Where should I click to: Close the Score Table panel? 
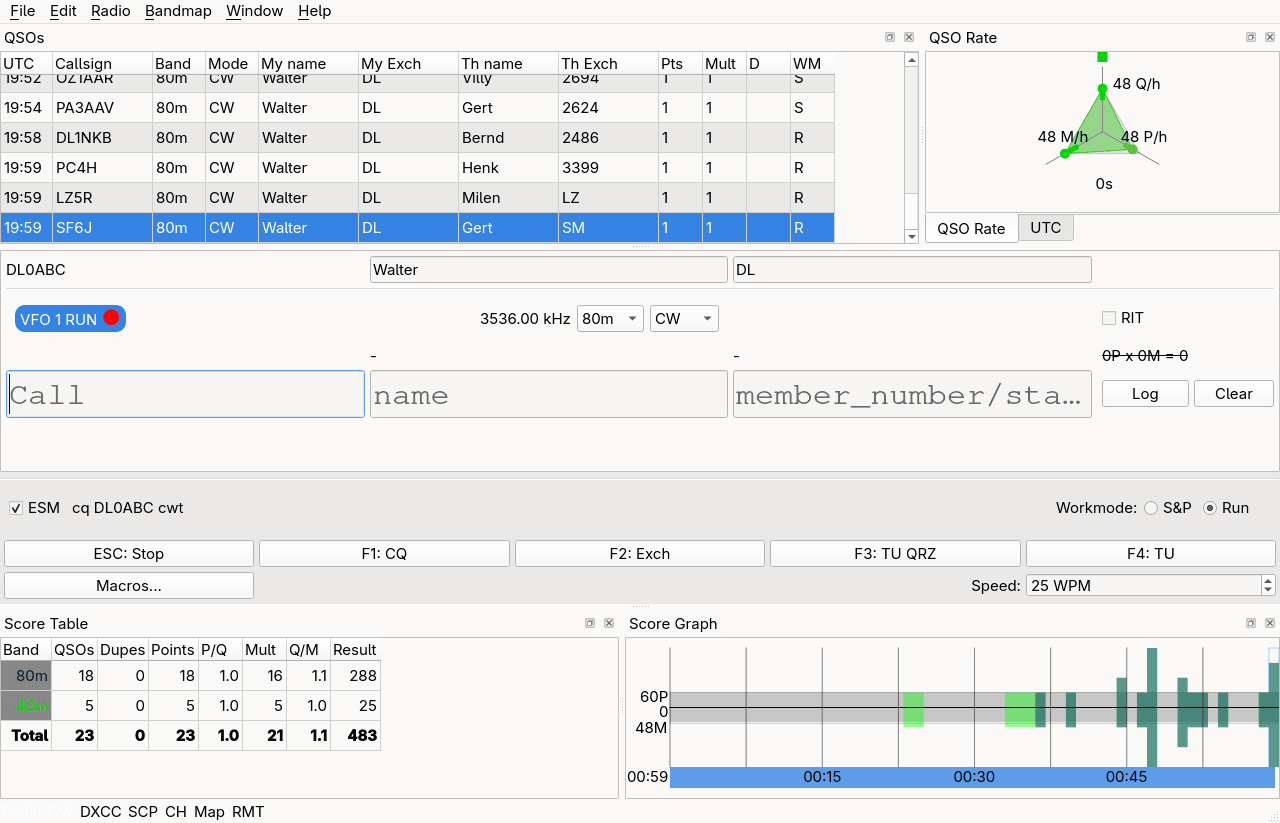[609, 623]
